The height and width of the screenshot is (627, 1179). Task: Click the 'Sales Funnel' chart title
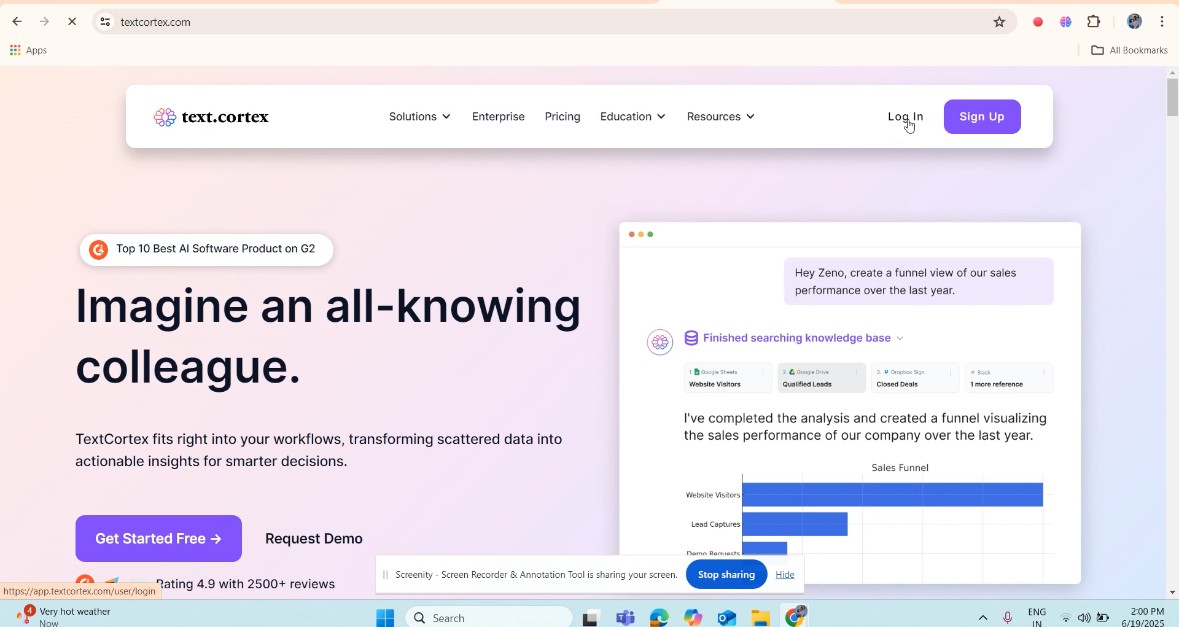tap(900, 468)
